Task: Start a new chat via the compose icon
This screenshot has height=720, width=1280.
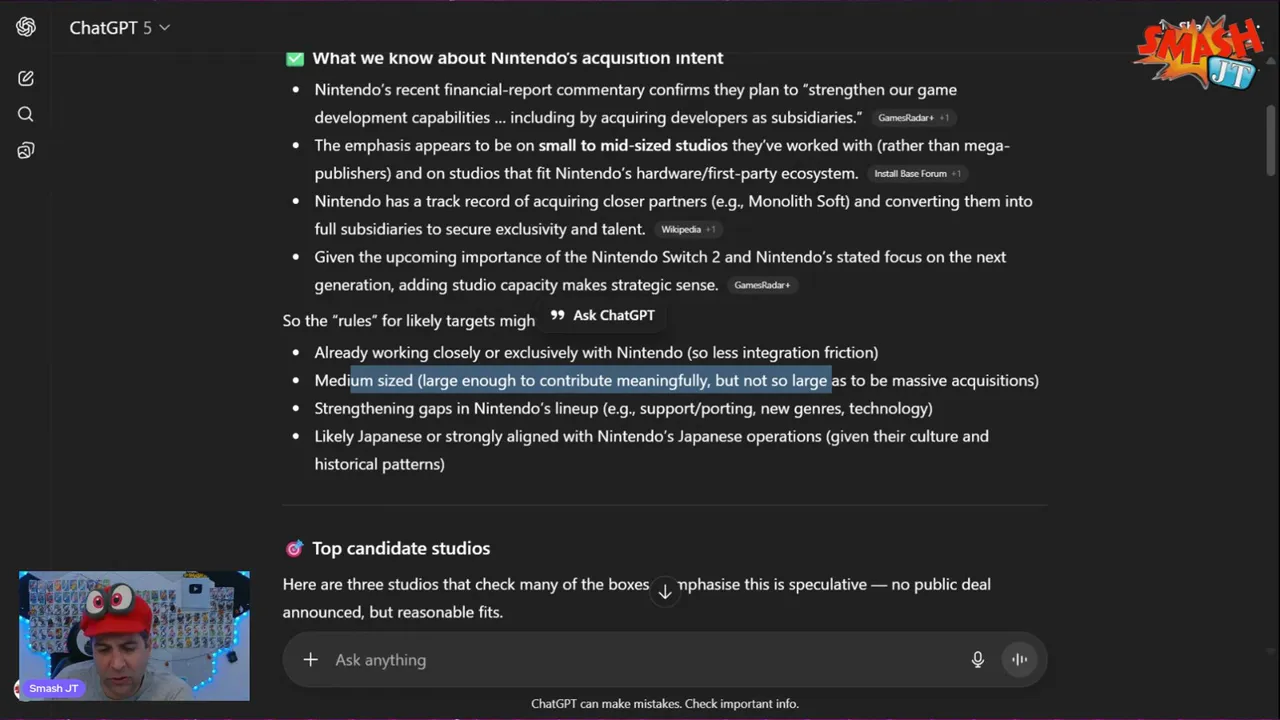Action: click(26, 78)
